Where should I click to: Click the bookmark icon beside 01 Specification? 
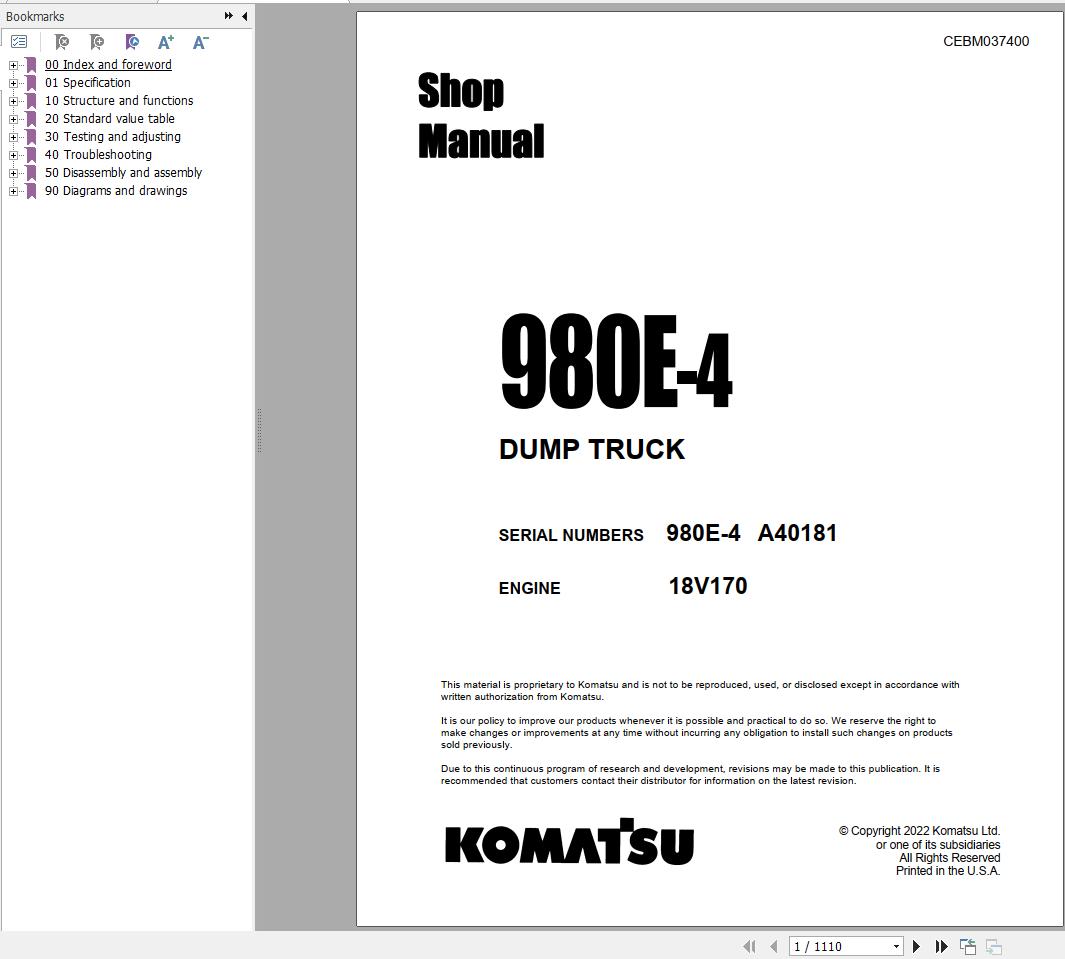31,83
